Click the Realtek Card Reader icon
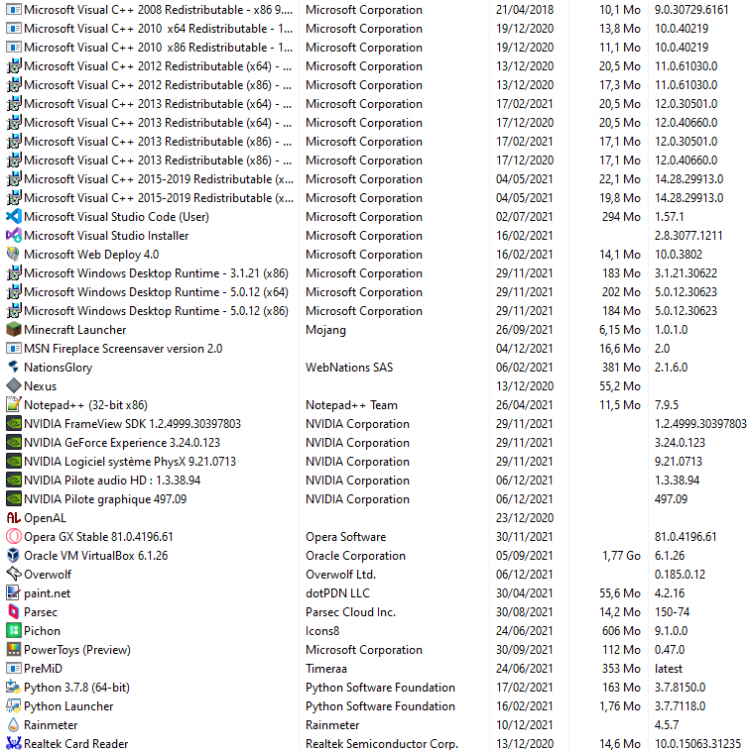The height and width of the screenshot is (750, 748). tap(13, 743)
